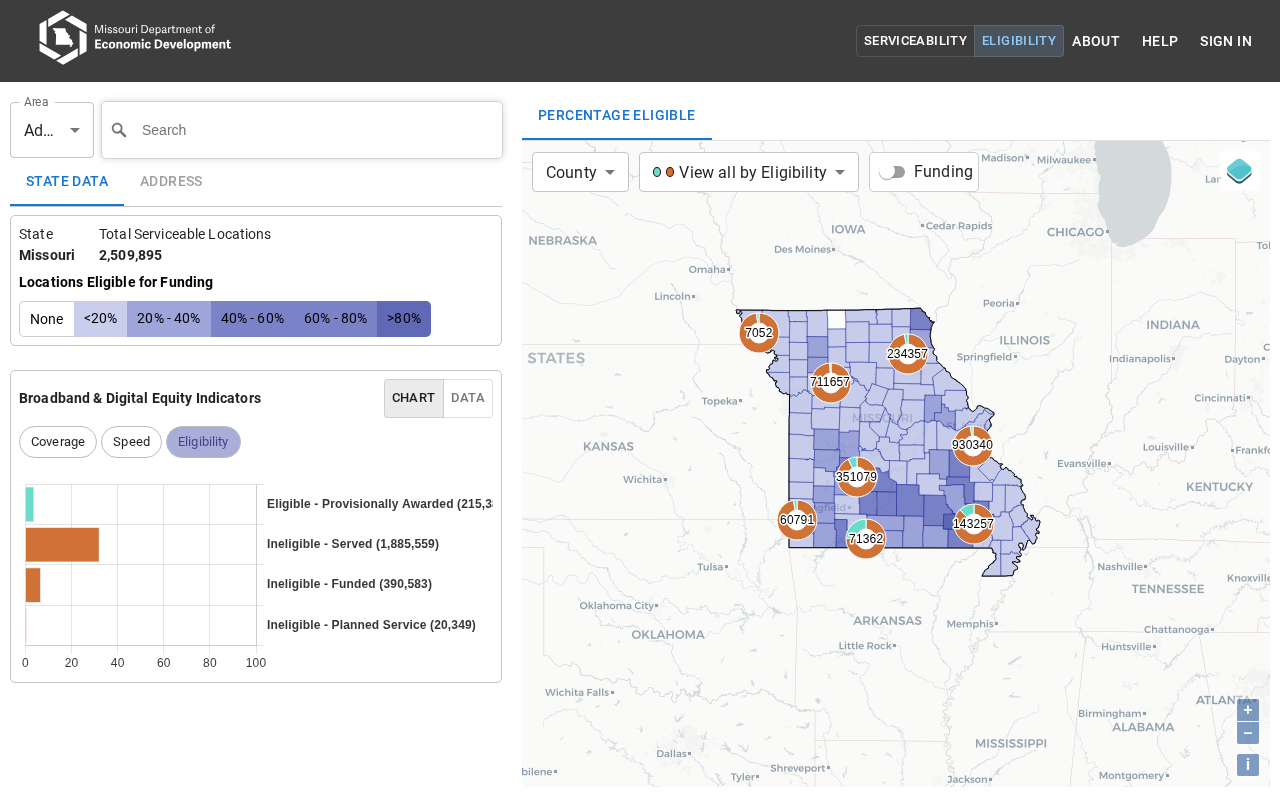
Task: Open the County geography dropdown
Action: coord(580,172)
